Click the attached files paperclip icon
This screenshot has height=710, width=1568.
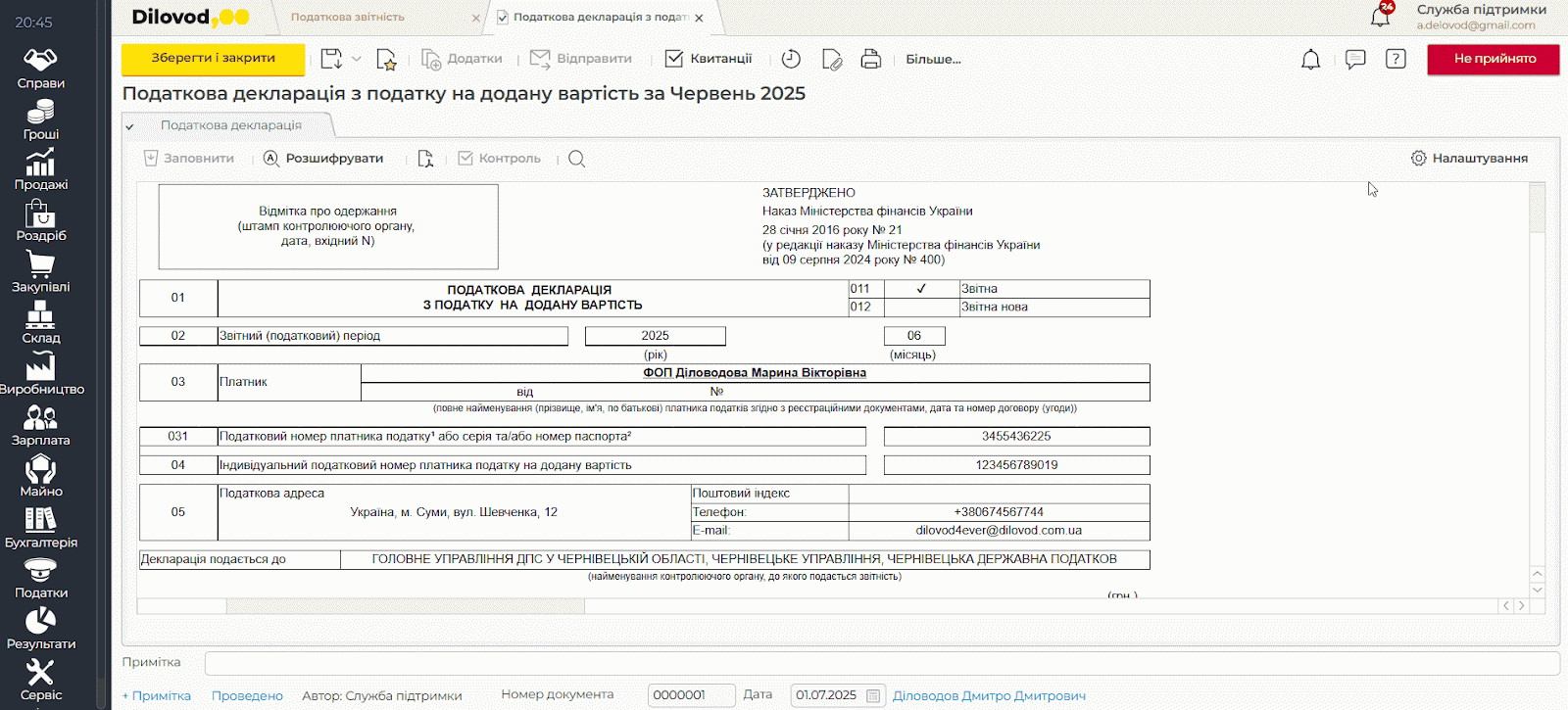click(x=832, y=60)
